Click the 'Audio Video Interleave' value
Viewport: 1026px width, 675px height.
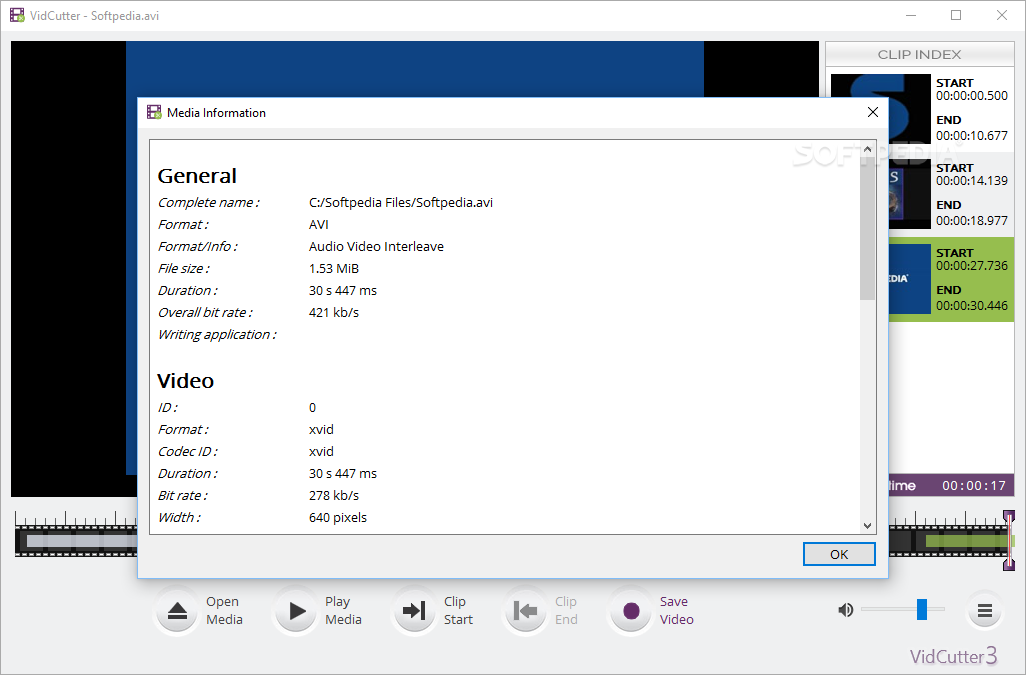pos(376,246)
